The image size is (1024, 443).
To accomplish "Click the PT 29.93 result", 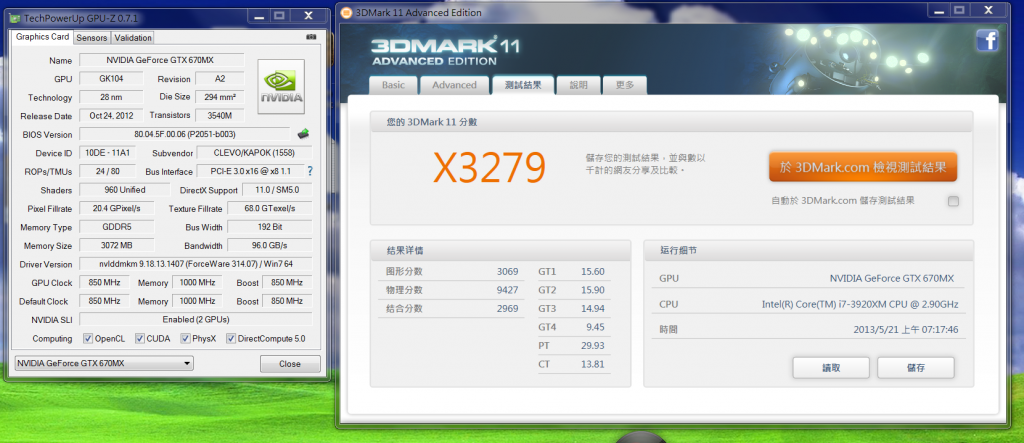I will coord(573,345).
